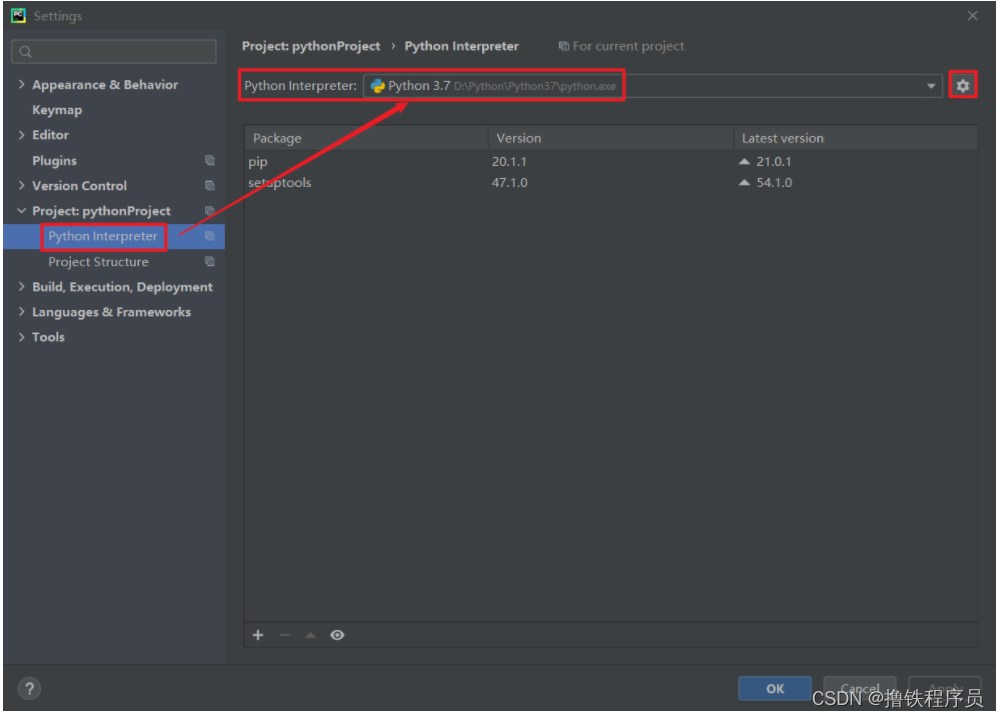
Task: Open Tools settings category
Action: [x=48, y=337]
